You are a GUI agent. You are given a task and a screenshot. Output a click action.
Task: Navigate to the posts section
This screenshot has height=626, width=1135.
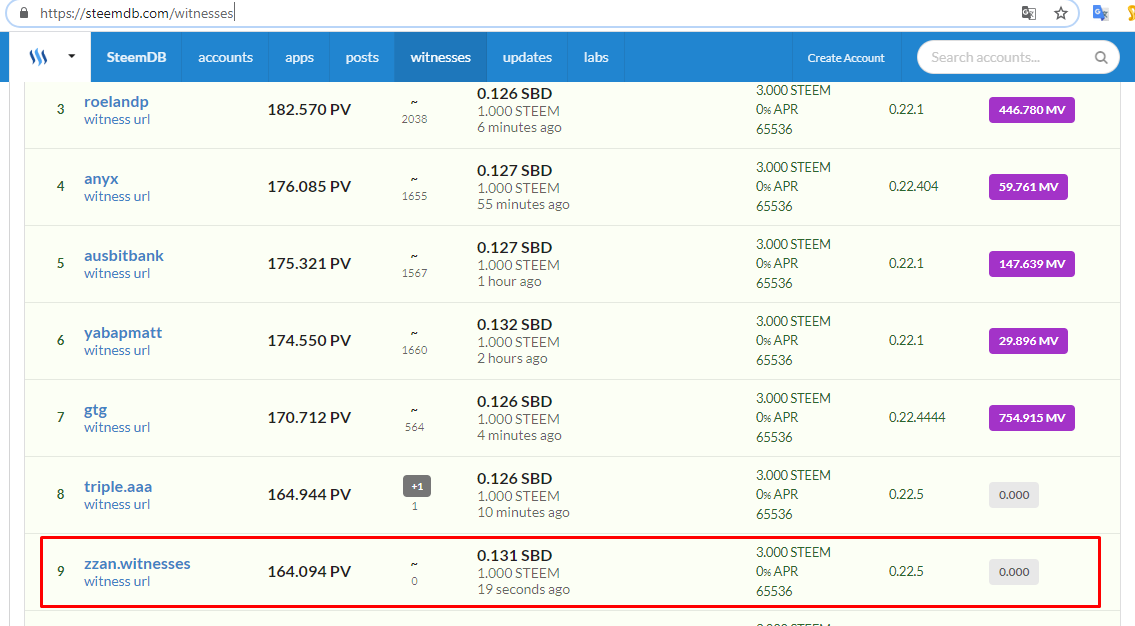[x=362, y=57]
